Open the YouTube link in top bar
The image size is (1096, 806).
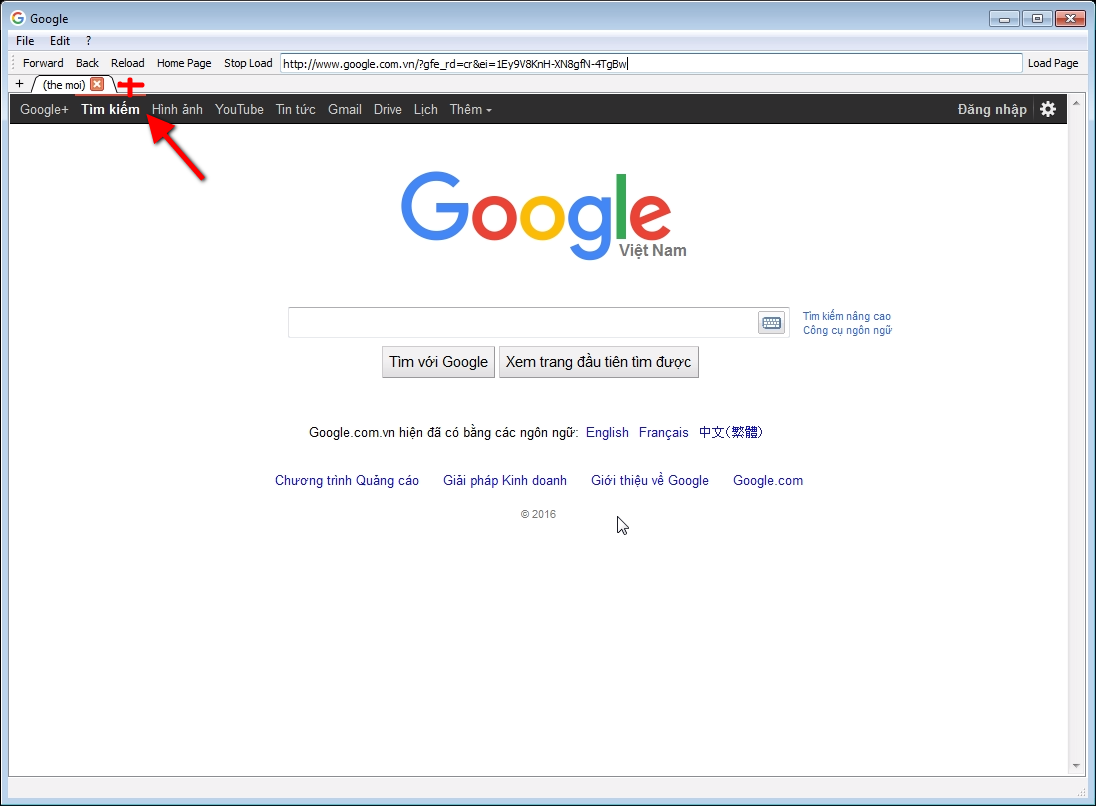click(x=239, y=109)
